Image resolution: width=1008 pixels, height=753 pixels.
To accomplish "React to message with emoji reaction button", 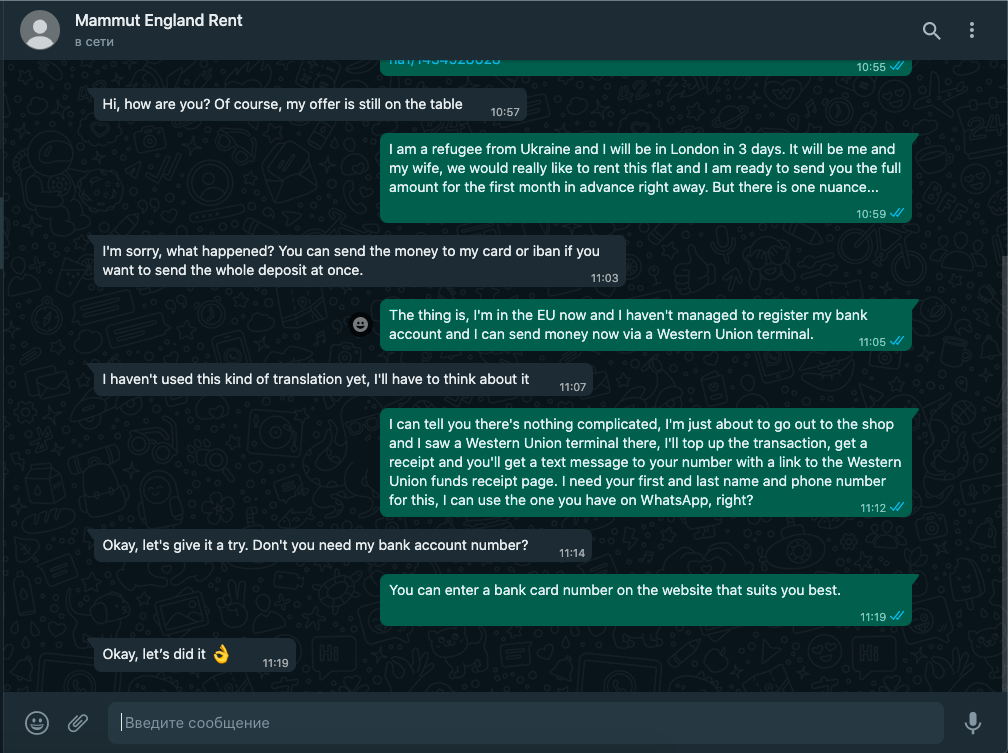I will click(360, 325).
